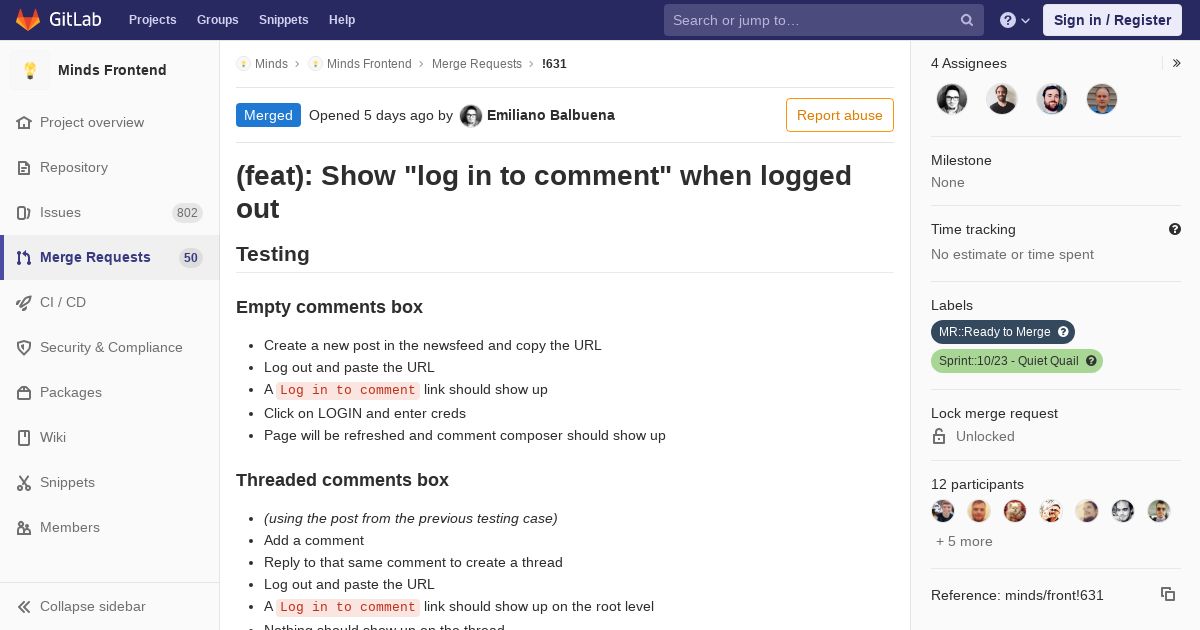Click Emiliano Balbuena's author avatar

tap(471, 116)
